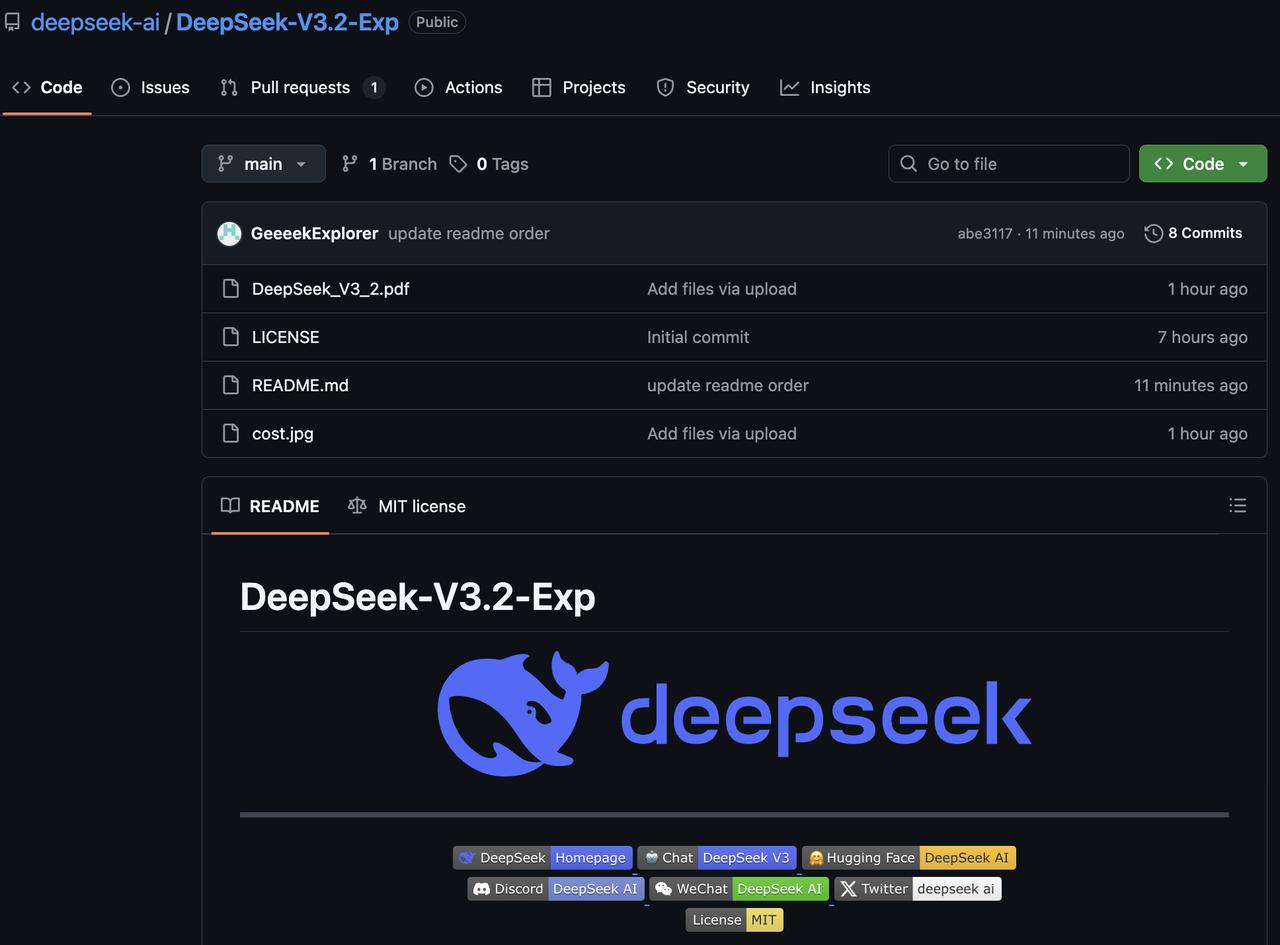Viewport: 1280px width, 945px height.
Task: Open the cost.jpg file
Action: point(282,433)
